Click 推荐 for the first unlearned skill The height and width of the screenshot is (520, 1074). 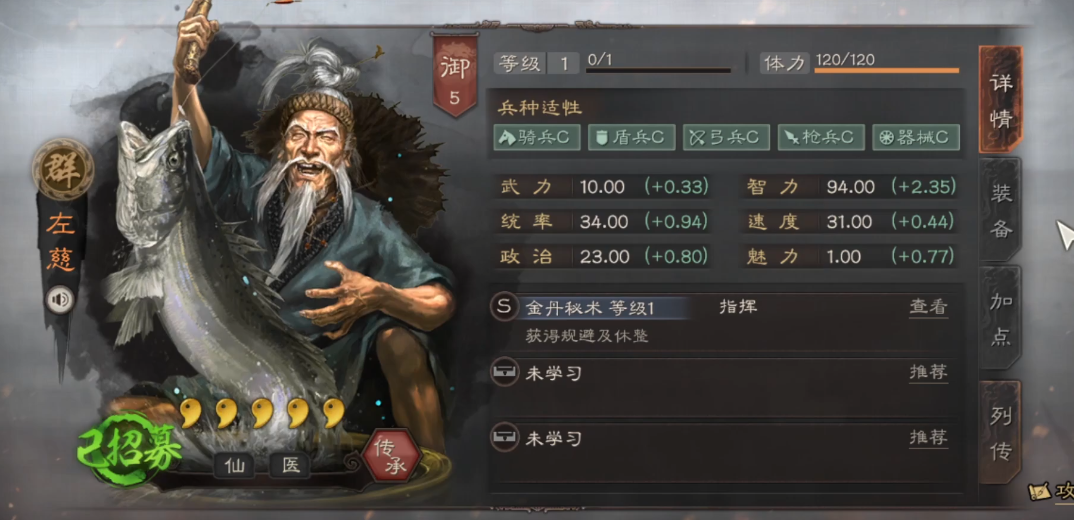coord(928,373)
